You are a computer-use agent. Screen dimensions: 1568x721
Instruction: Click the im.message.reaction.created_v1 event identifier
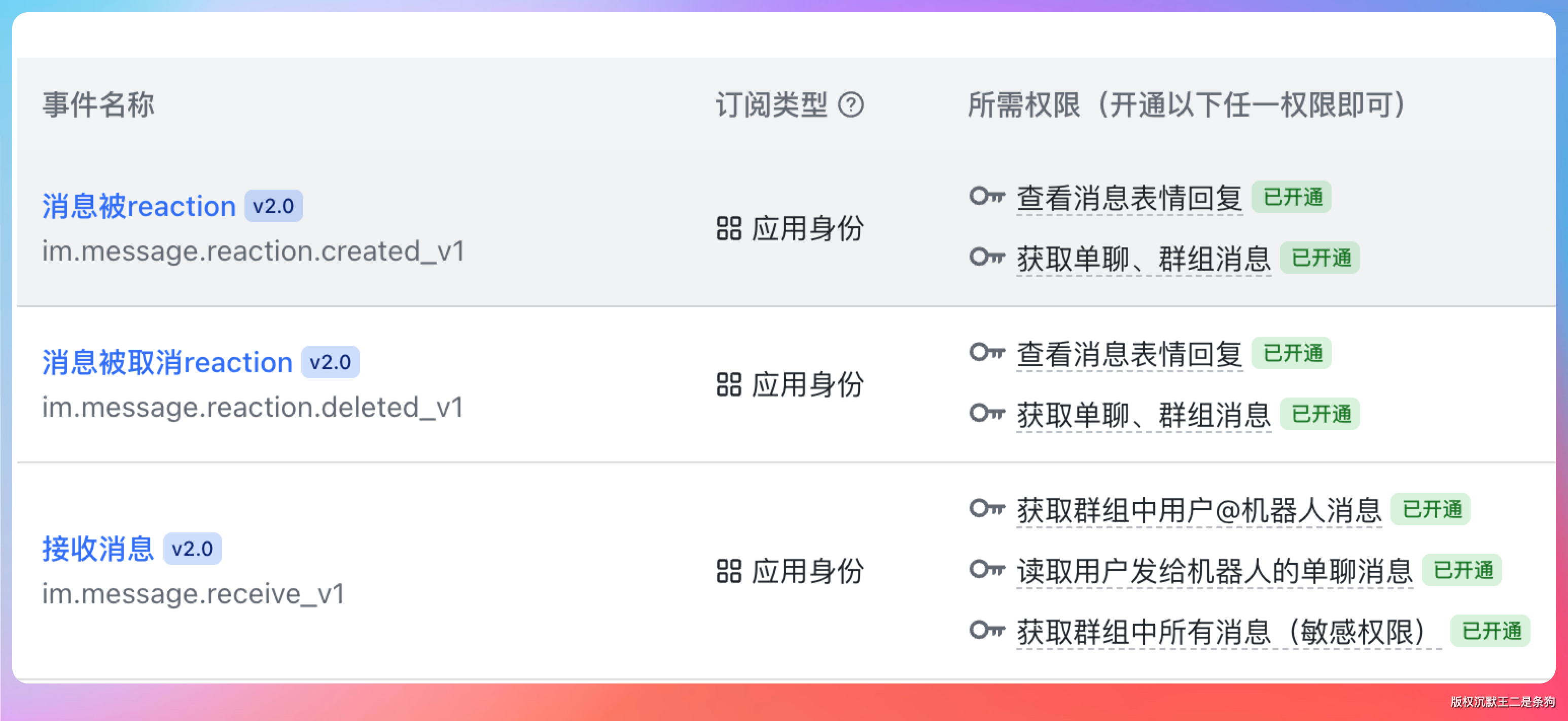coord(253,251)
